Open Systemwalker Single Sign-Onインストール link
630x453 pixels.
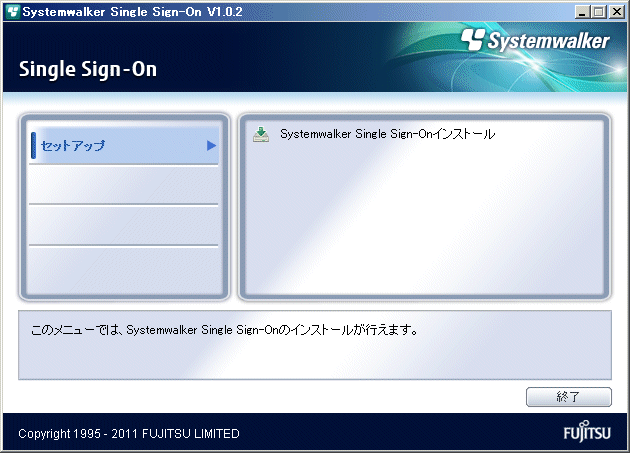(387, 134)
